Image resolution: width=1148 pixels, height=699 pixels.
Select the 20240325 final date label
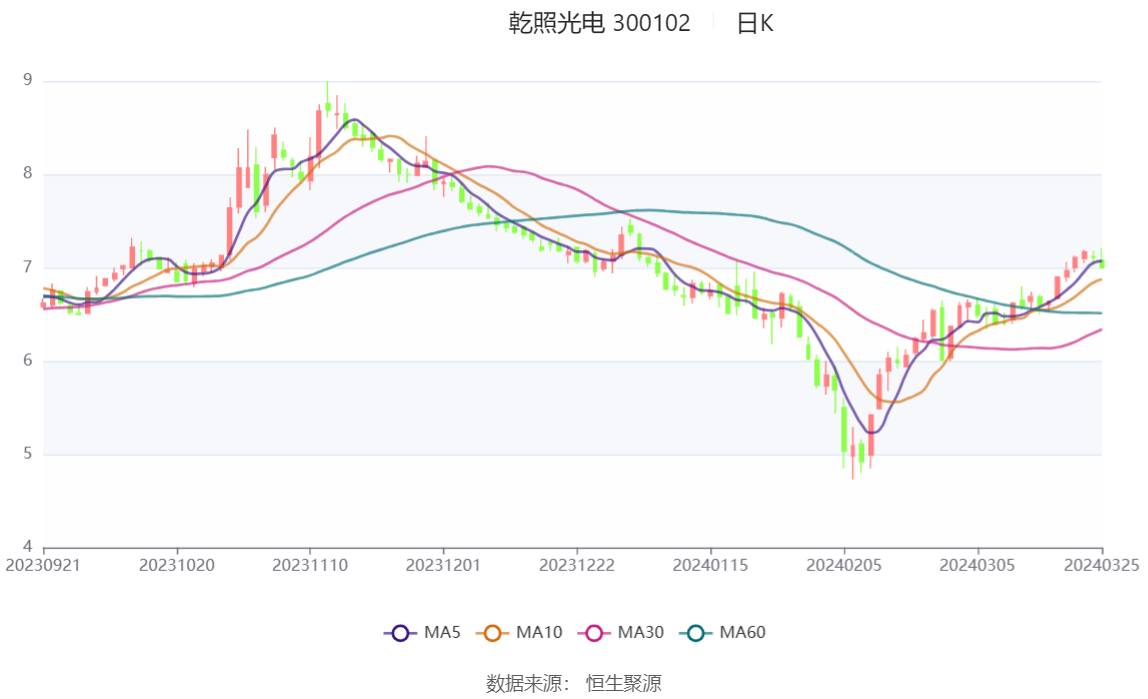pyautogui.click(x=1102, y=566)
